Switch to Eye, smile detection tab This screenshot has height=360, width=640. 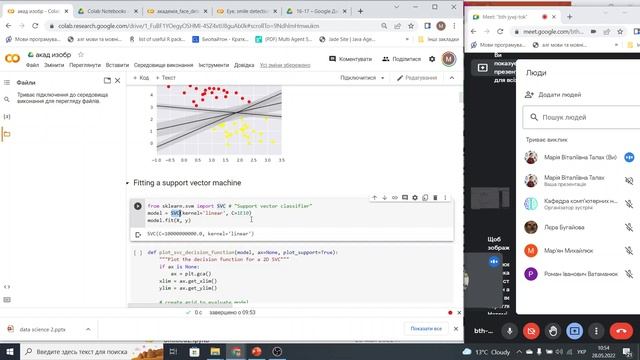click(247, 11)
